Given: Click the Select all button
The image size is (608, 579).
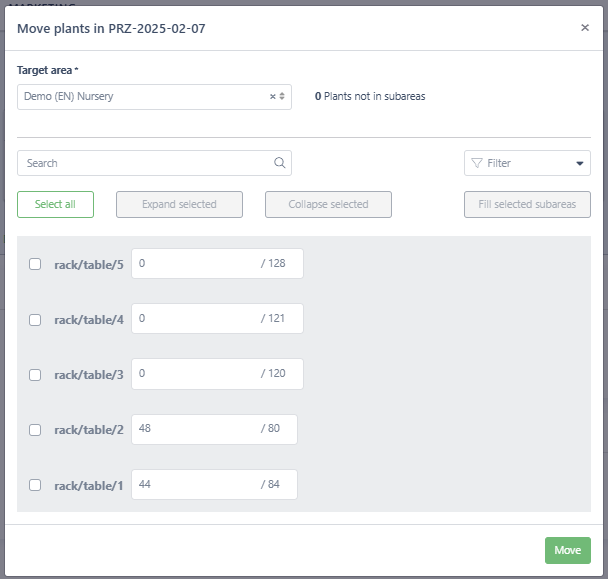Looking at the screenshot, I should coord(55,204).
